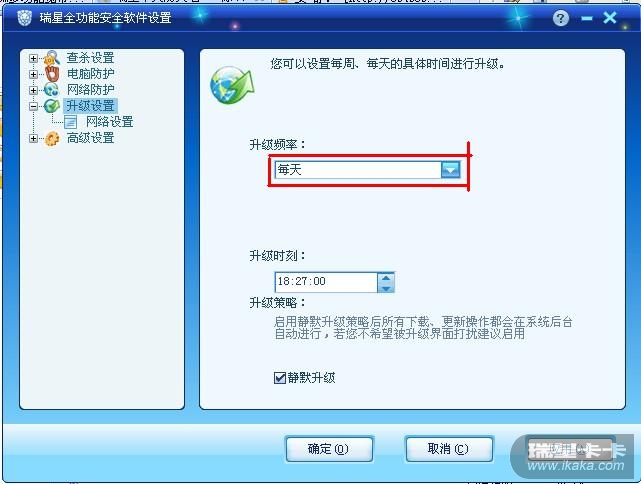
Task: Click the 升级时刻 time input field
Action: 325,282
